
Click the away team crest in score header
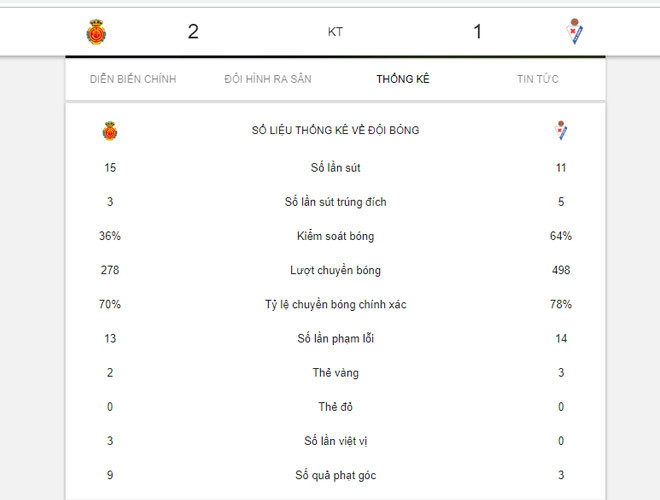click(x=574, y=32)
